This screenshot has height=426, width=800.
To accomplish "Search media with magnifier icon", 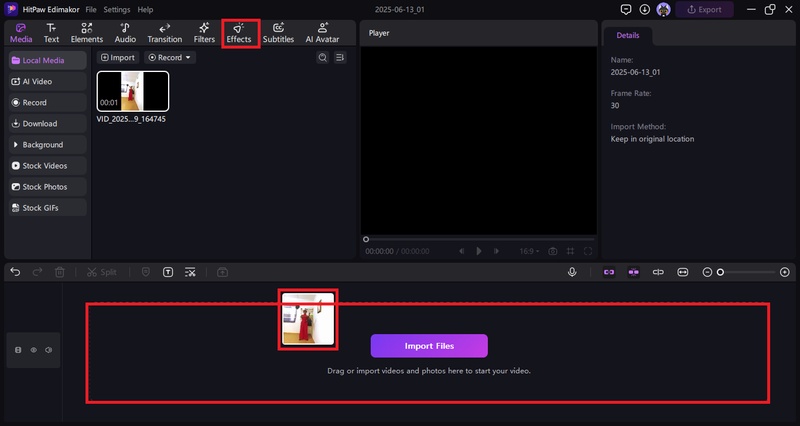I will [x=322, y=58].
